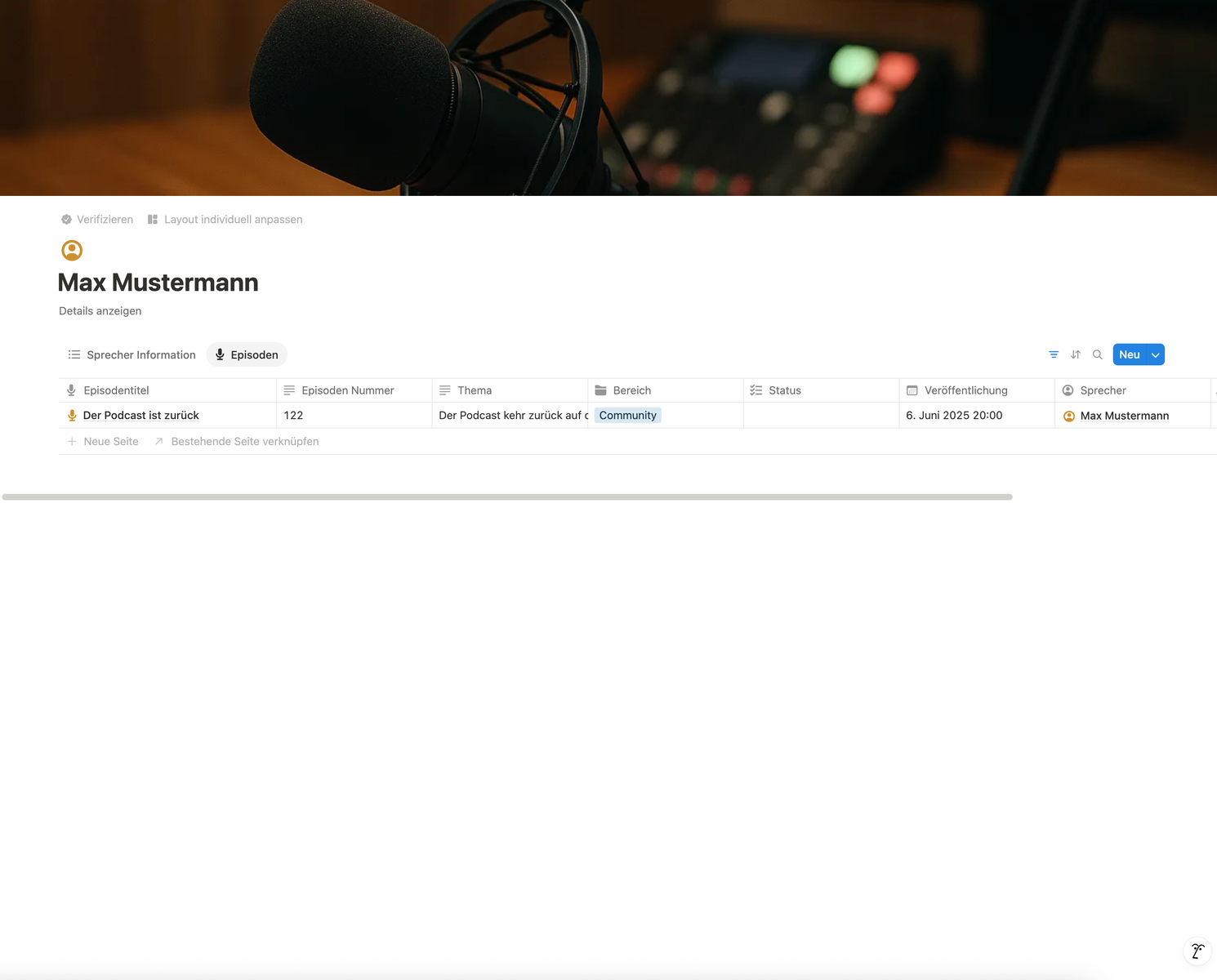Click the orange person page icon
Viewport: 1217px width, 980px height.
[72, 250]
